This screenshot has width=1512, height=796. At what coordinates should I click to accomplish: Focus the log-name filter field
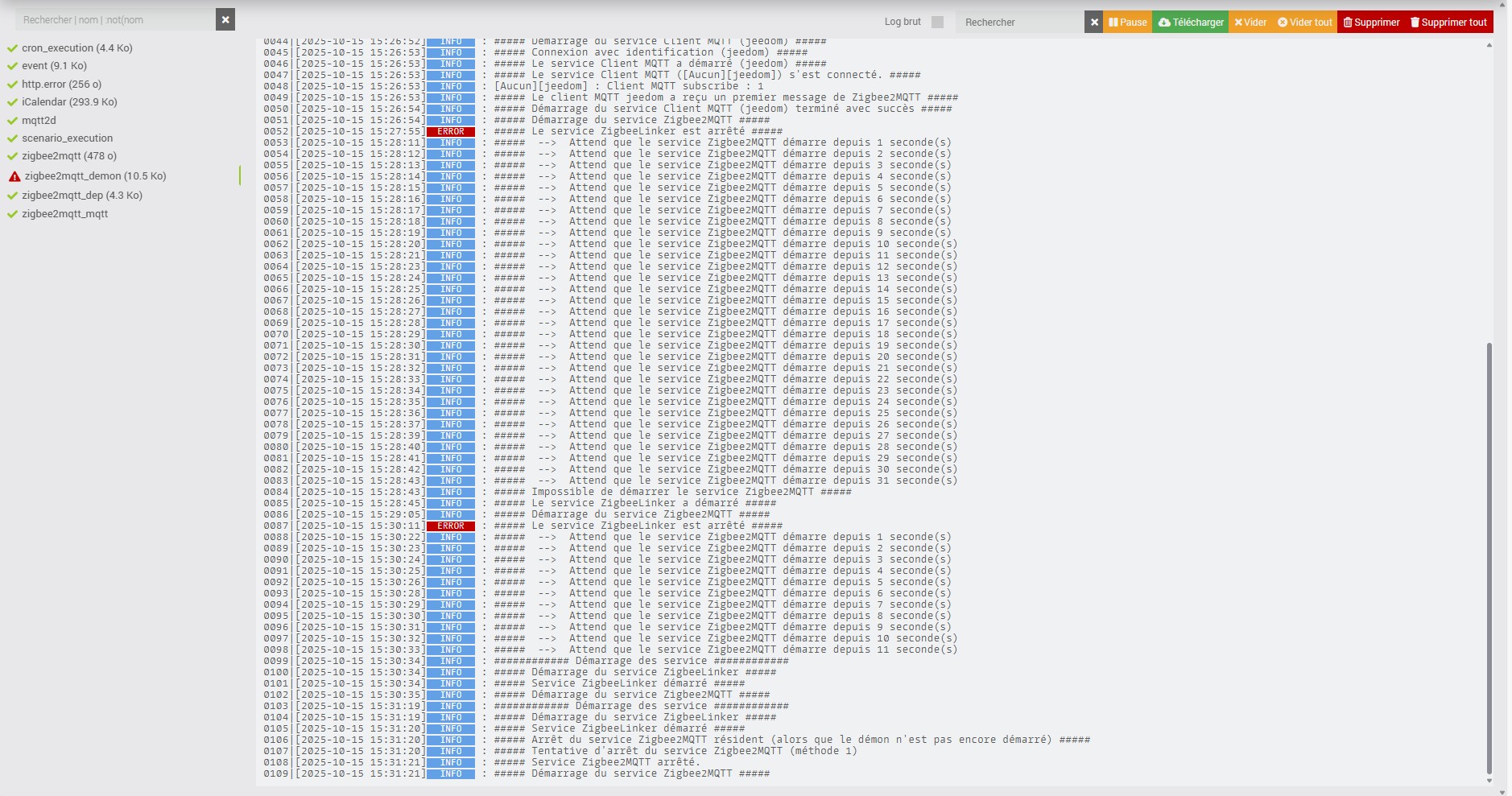115,20
